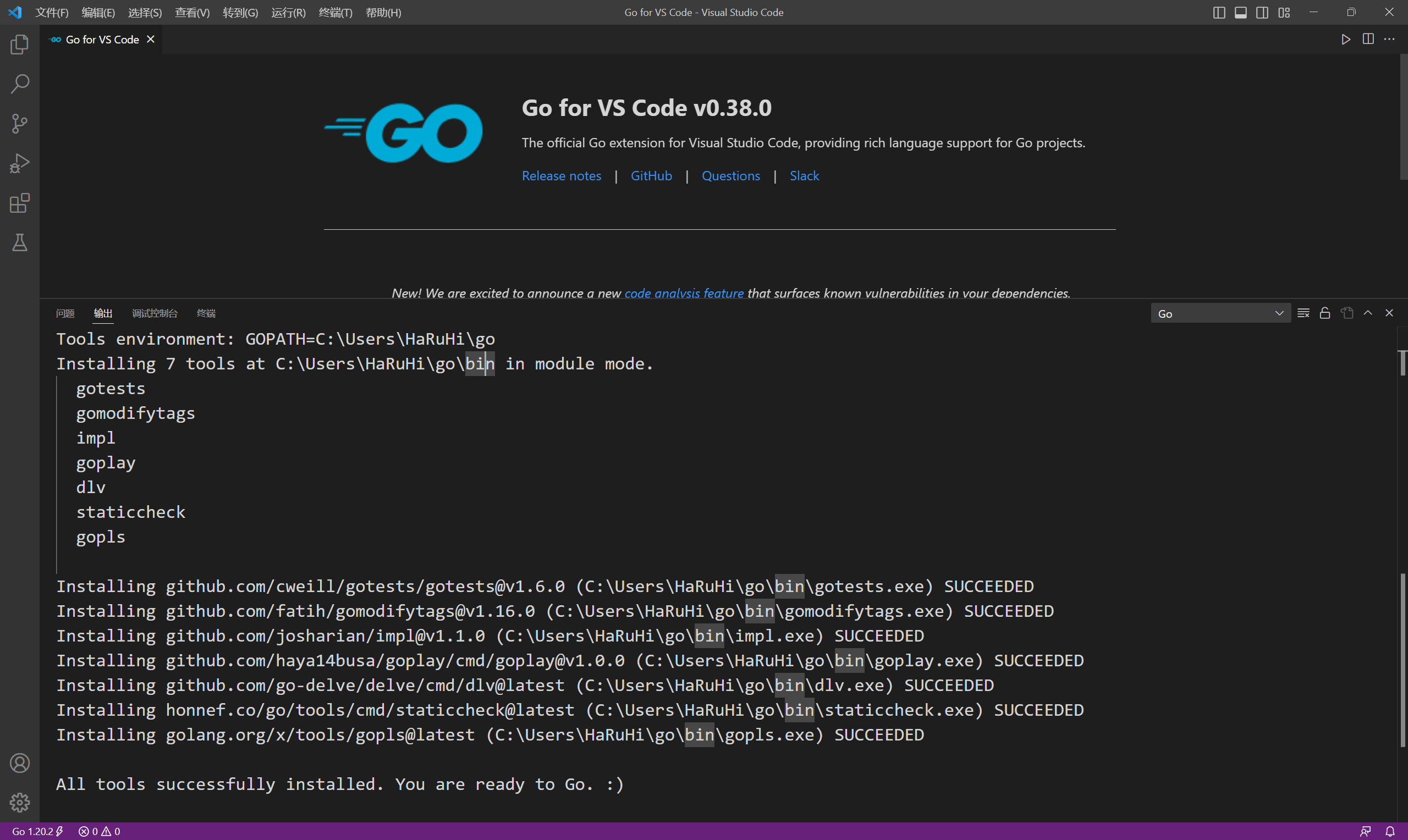Click the 'staticcheck' tool line
This screenshot has width=1408, height=840.
(x=130, y=512)
